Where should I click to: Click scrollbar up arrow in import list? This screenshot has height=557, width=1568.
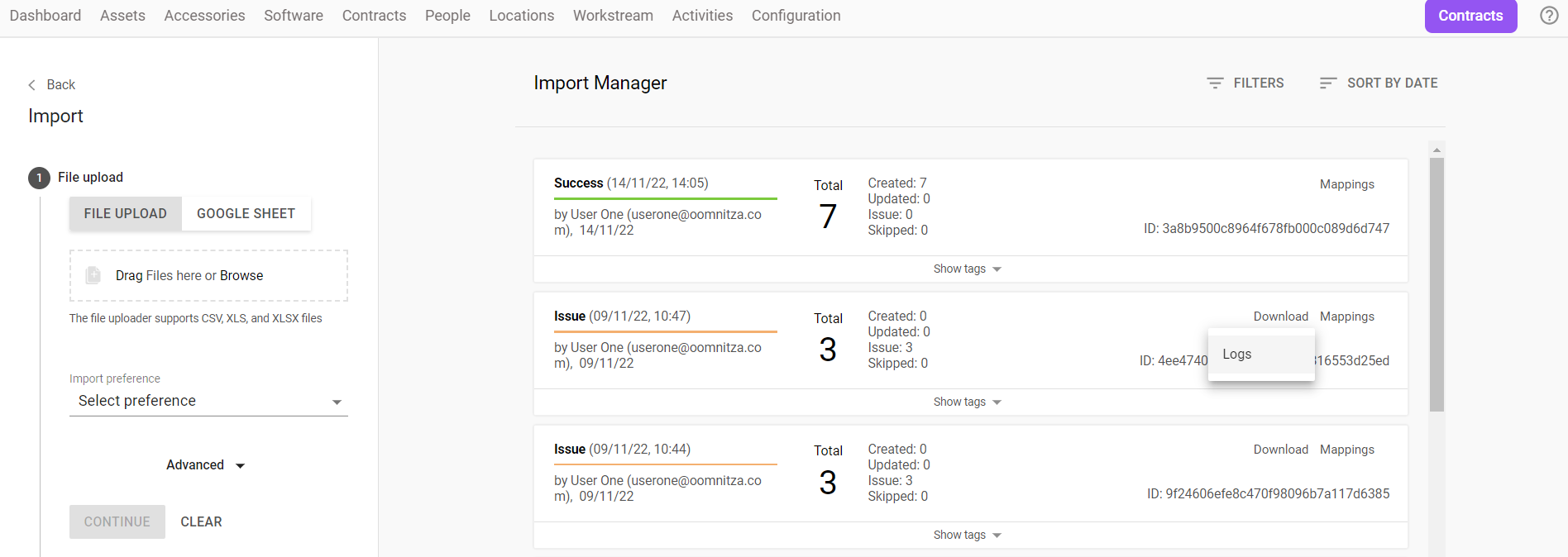(x=1437, y=150)
